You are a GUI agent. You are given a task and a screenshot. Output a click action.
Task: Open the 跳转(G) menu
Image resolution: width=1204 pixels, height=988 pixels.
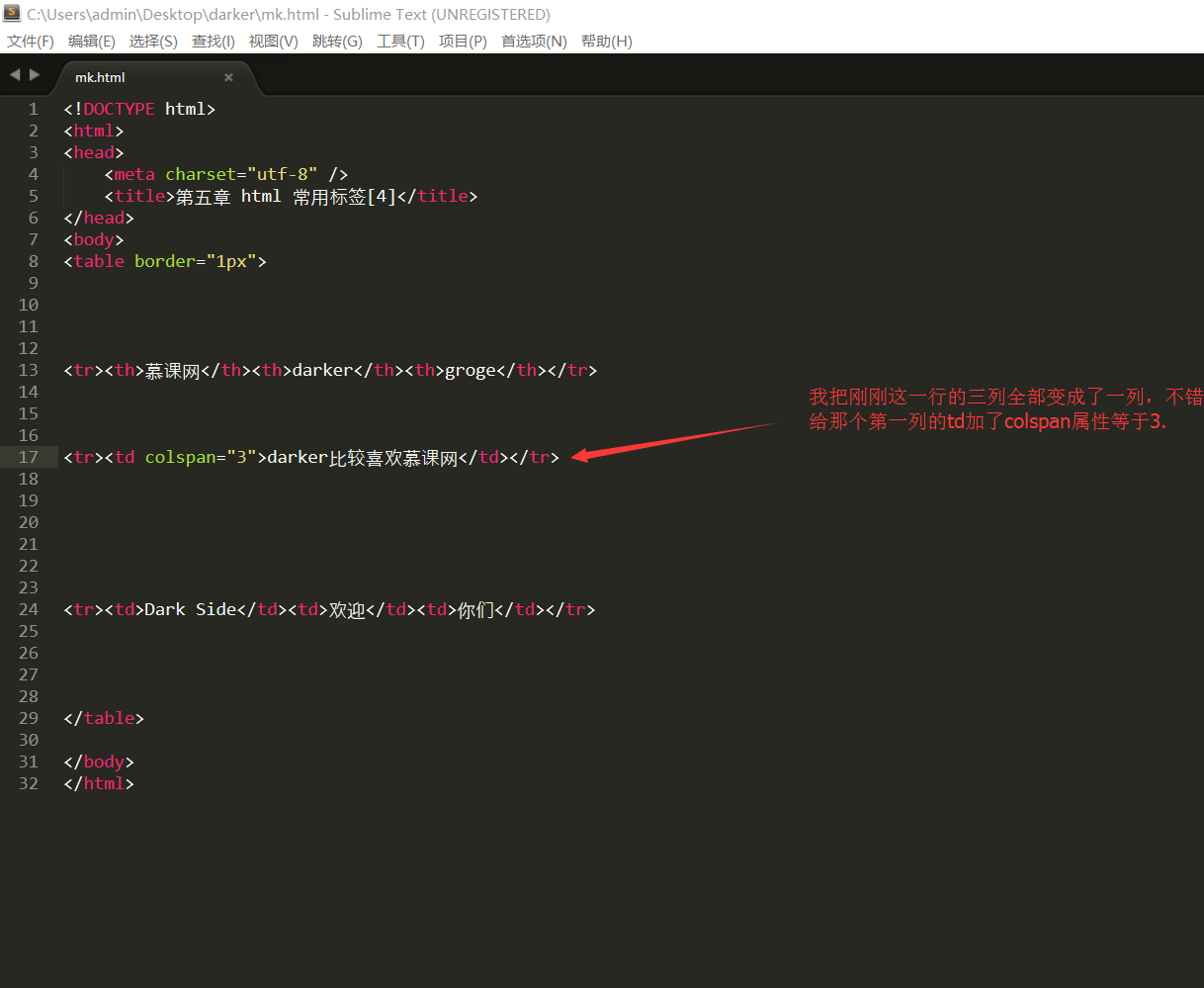[337, 41]
